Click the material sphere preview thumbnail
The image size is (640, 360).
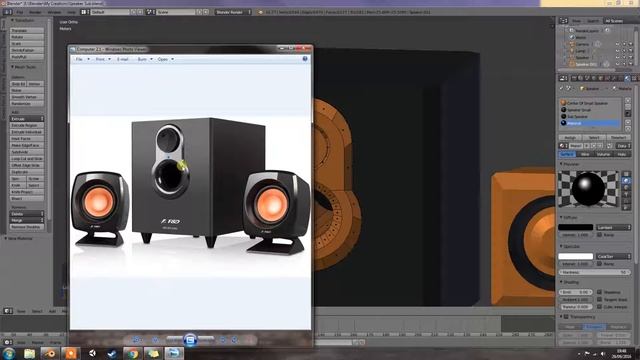588,189
